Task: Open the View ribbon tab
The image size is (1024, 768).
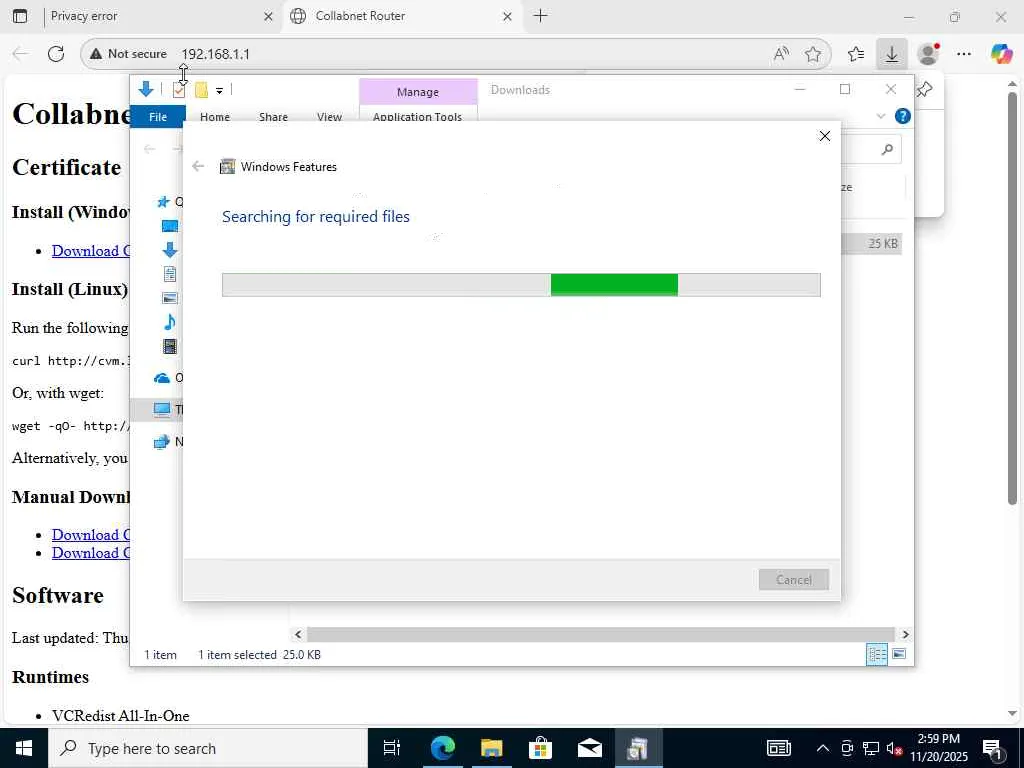Action: pyautogui.click(x=329, y=116)
